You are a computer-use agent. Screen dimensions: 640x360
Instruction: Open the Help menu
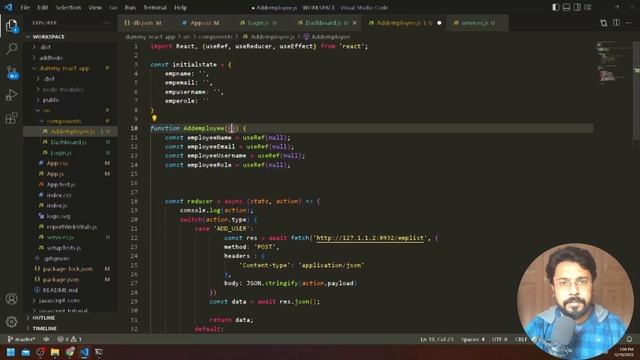tap(180, 7)
